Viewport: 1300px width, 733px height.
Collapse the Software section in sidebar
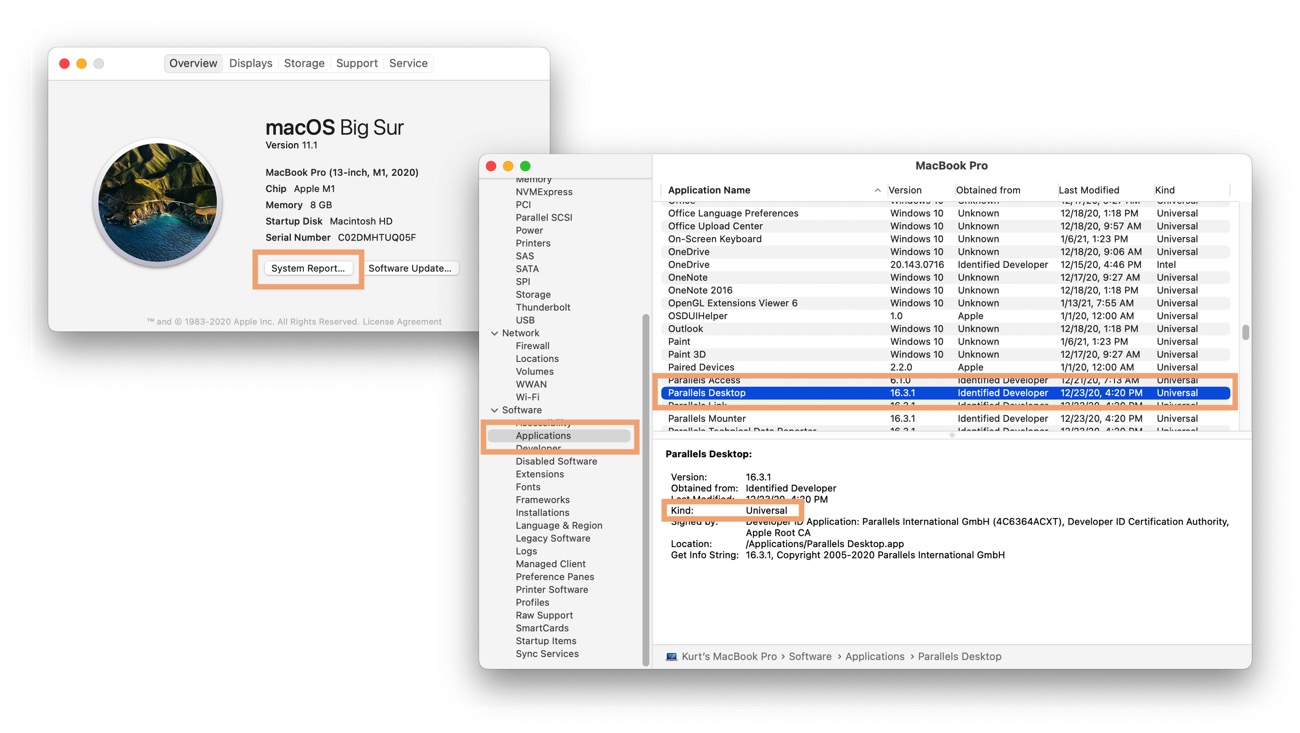tap(494, 410)
